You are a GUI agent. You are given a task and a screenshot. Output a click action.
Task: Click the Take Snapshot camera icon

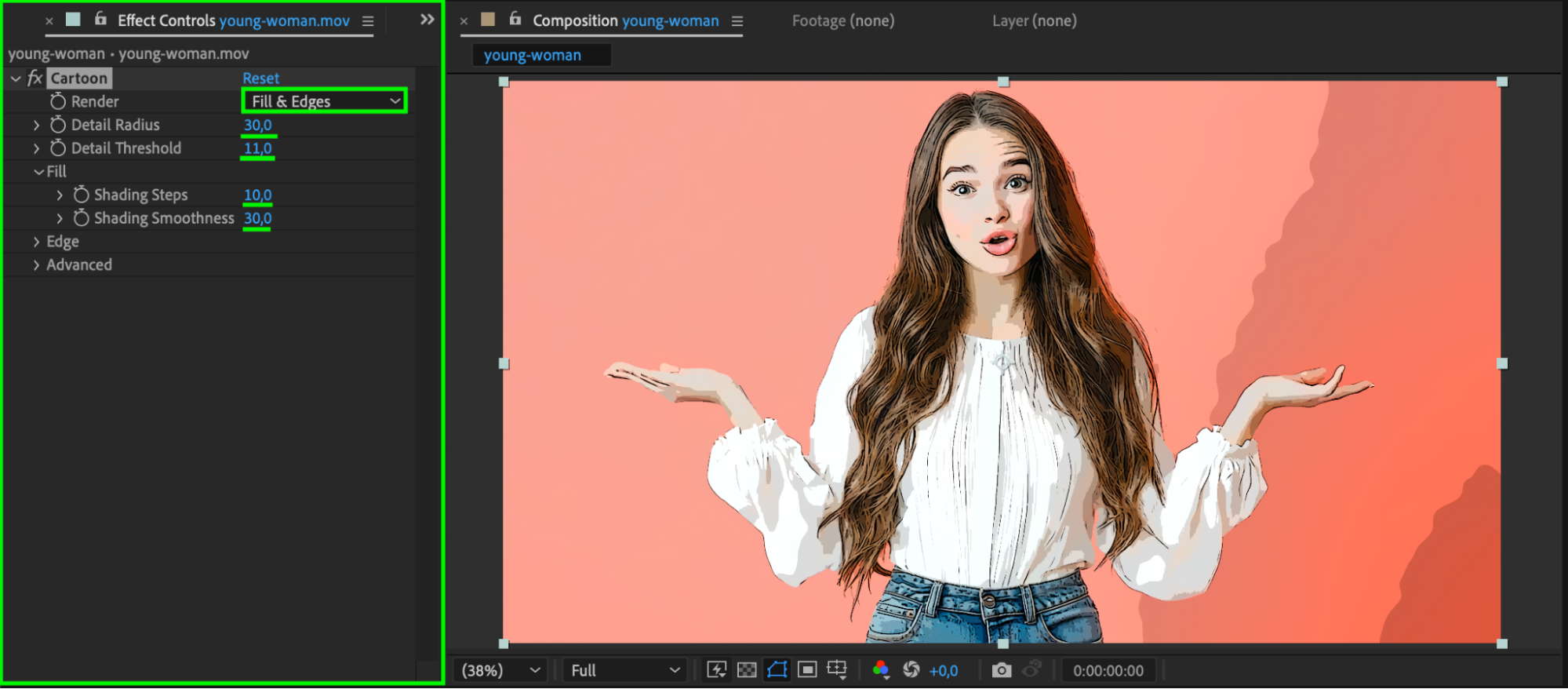tap(1001, 670)
